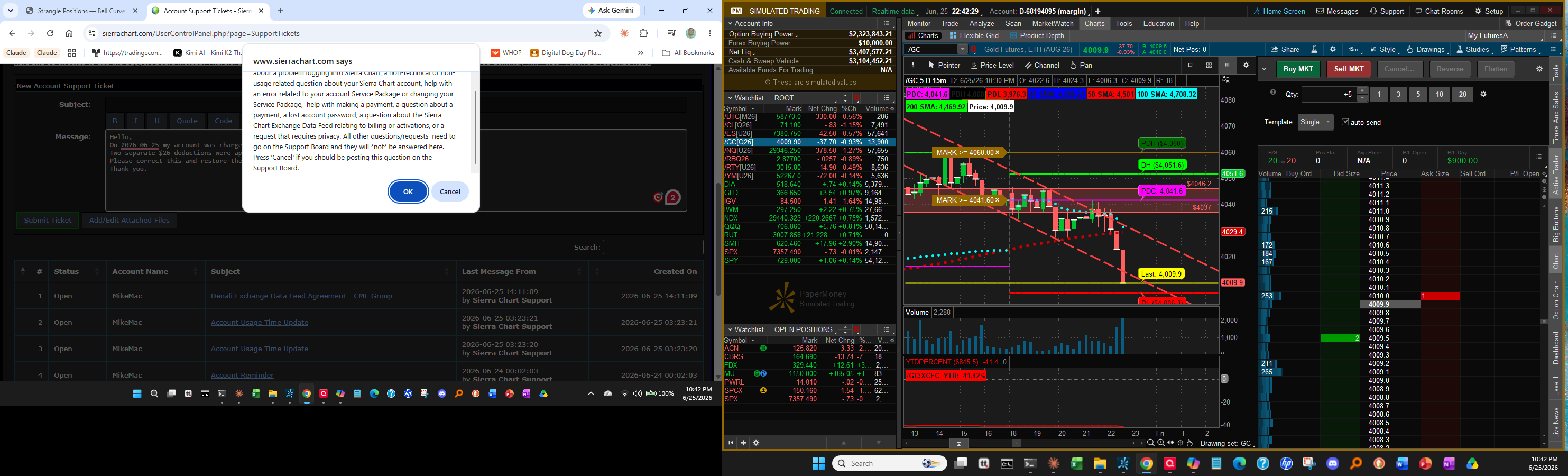The height and width of the screenshot is (476, 1568).
Task: Cancel the sierrachart.com dialog
Action: (450, 192)
